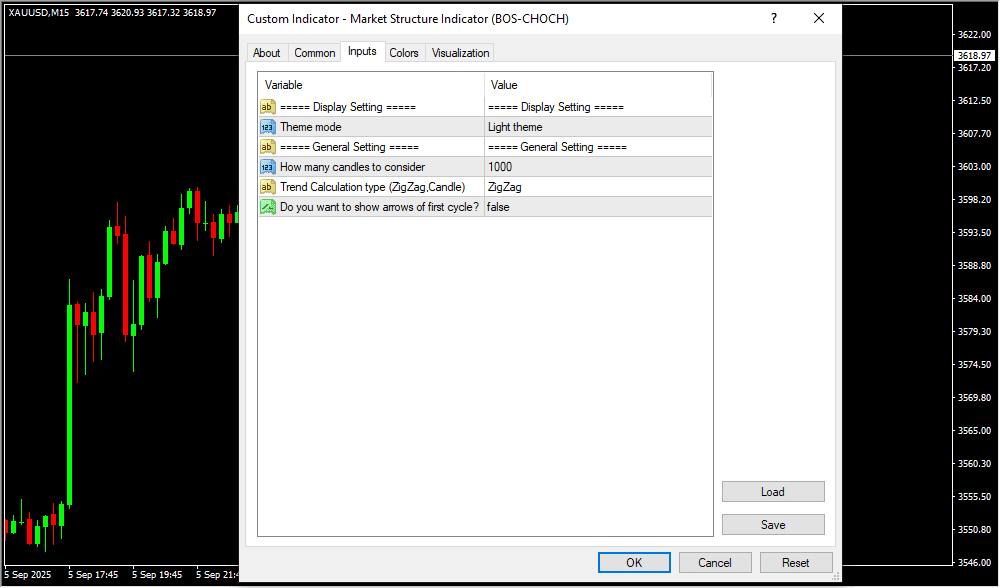Click the boolean icon beside show arrows row
Viewport: 1000px width, 588px height.
[x=268, y=207]
